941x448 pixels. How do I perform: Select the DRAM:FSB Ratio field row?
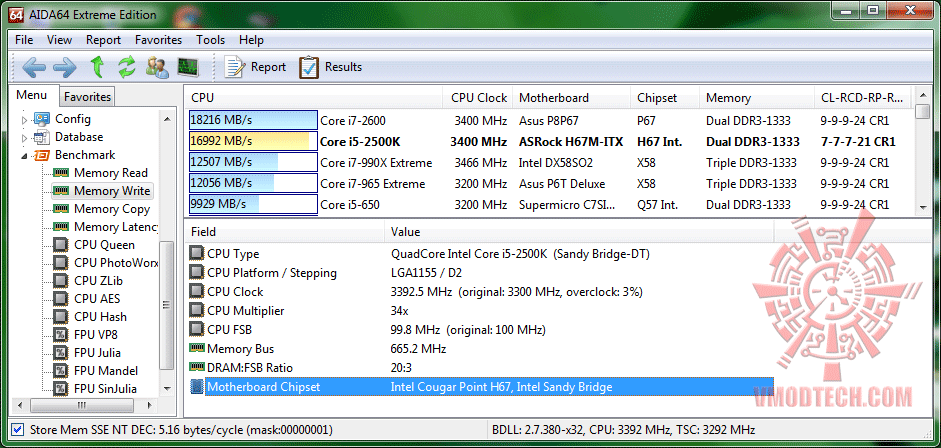(x=481, y=368)
